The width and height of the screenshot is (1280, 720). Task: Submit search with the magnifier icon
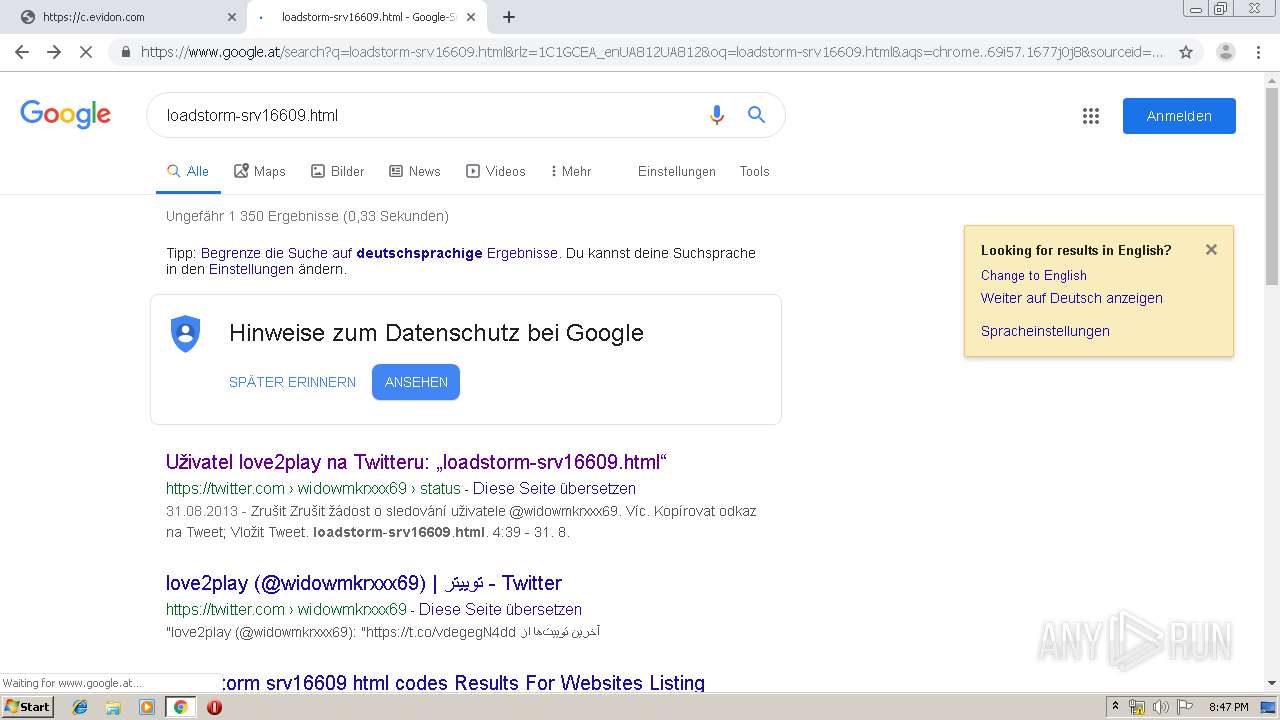point(757,115)
